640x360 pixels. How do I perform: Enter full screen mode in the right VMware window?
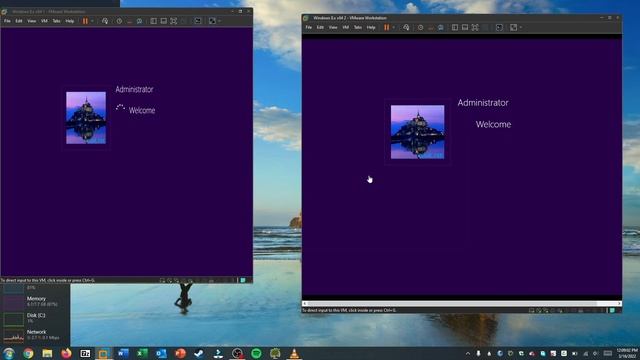475,27
